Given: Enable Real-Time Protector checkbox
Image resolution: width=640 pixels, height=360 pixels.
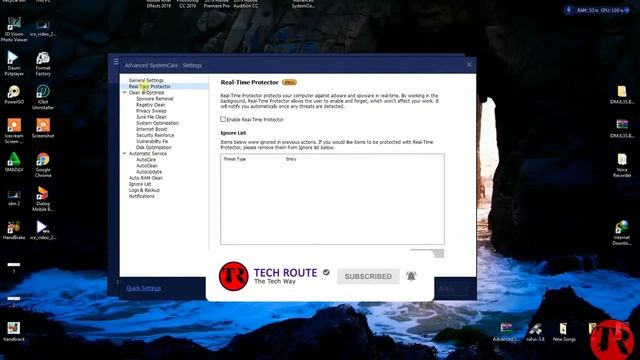Looking at the screenshot, I should point(223,119).
